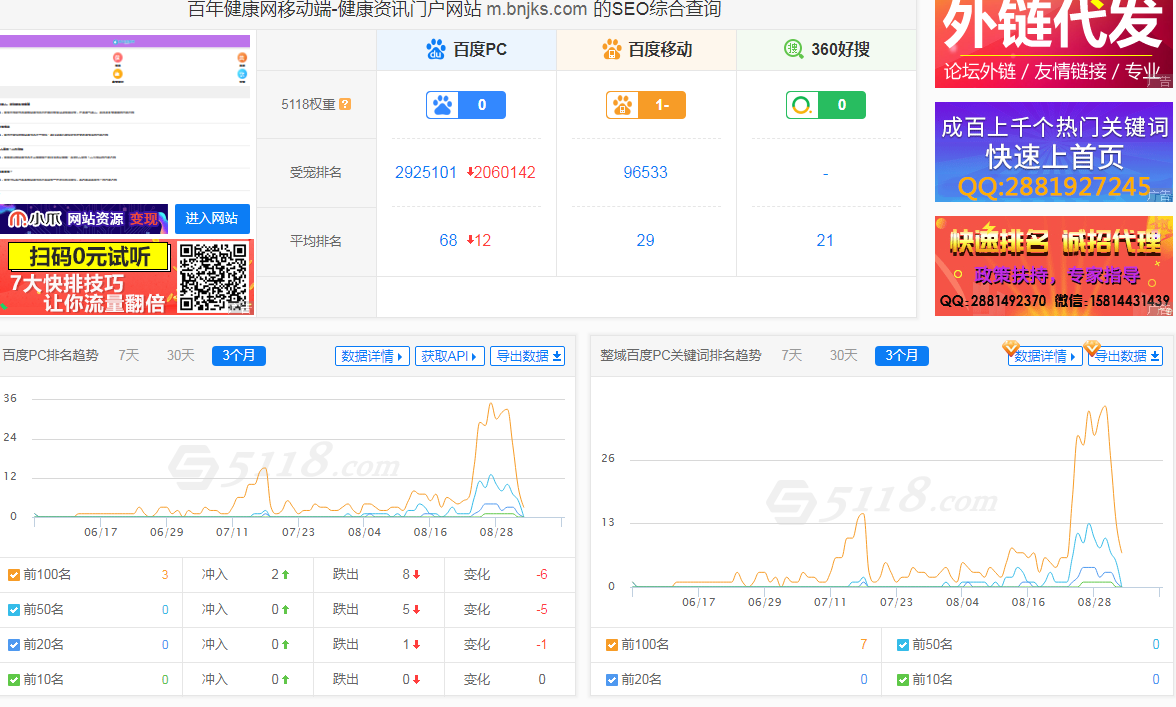Toggle the 前50名 checkbox in left panel
Image resolution: width=1176 pixels, height=707 pixels.
[x=14, y=610]
